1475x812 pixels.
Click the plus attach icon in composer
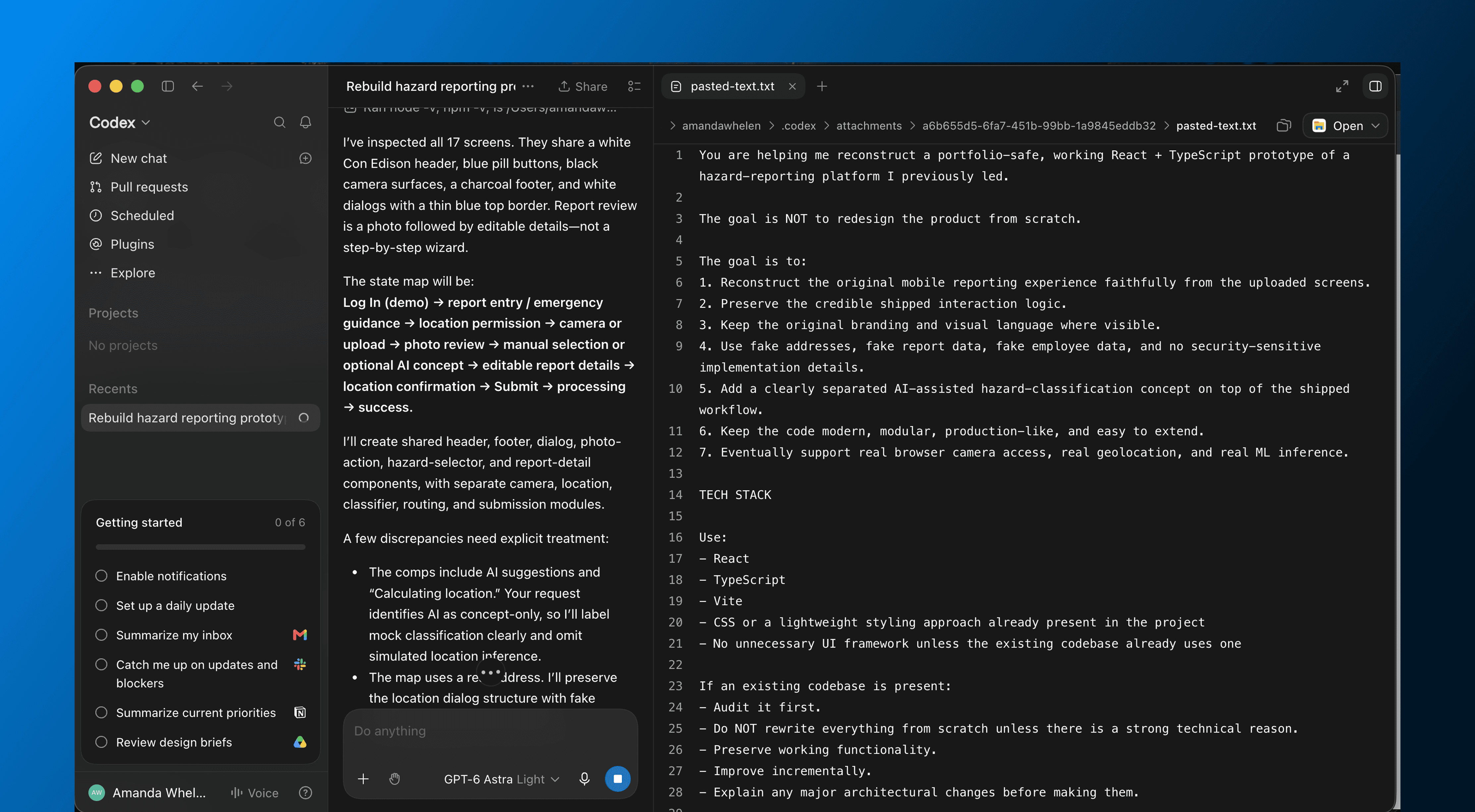tap(363, 779)
